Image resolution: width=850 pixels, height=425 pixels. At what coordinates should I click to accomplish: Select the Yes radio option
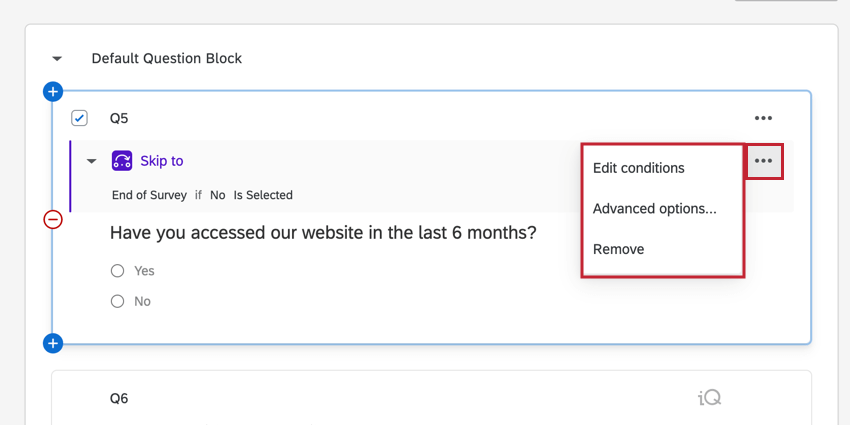[118, 271]
